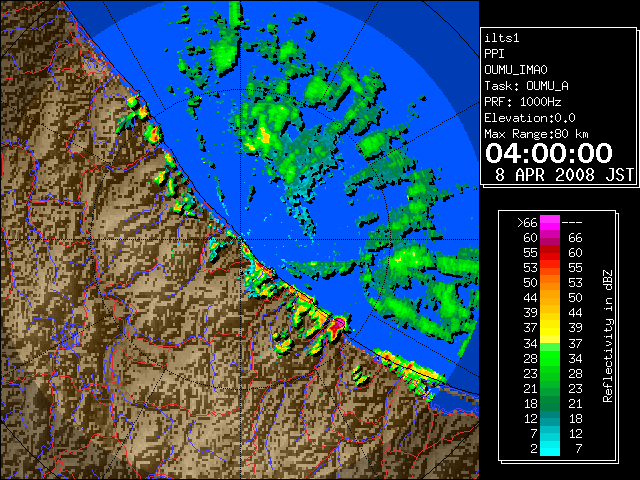The height and width of the screenshot is (480, 640).
Task: Select the 'Elevation:0.0' text
Action: 530,118
